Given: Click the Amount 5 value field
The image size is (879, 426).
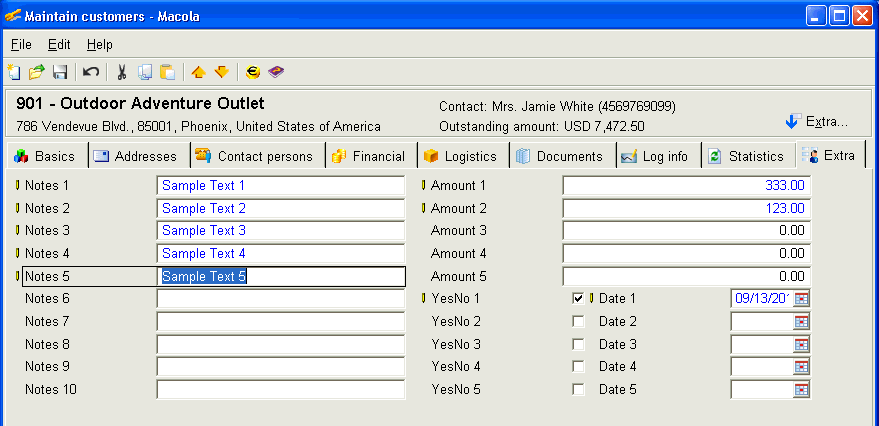Looking at the screenshot, I should tap(687, 276).
